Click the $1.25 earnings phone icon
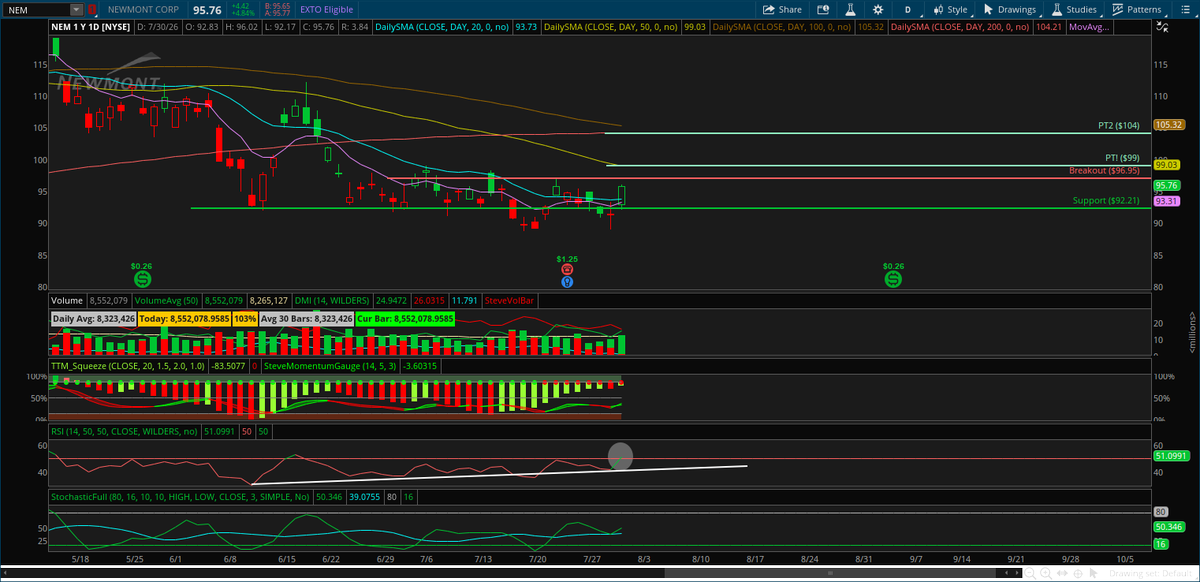Image resolution: width=1200 pixels, height=582 pixels. [x=567, y=269]
